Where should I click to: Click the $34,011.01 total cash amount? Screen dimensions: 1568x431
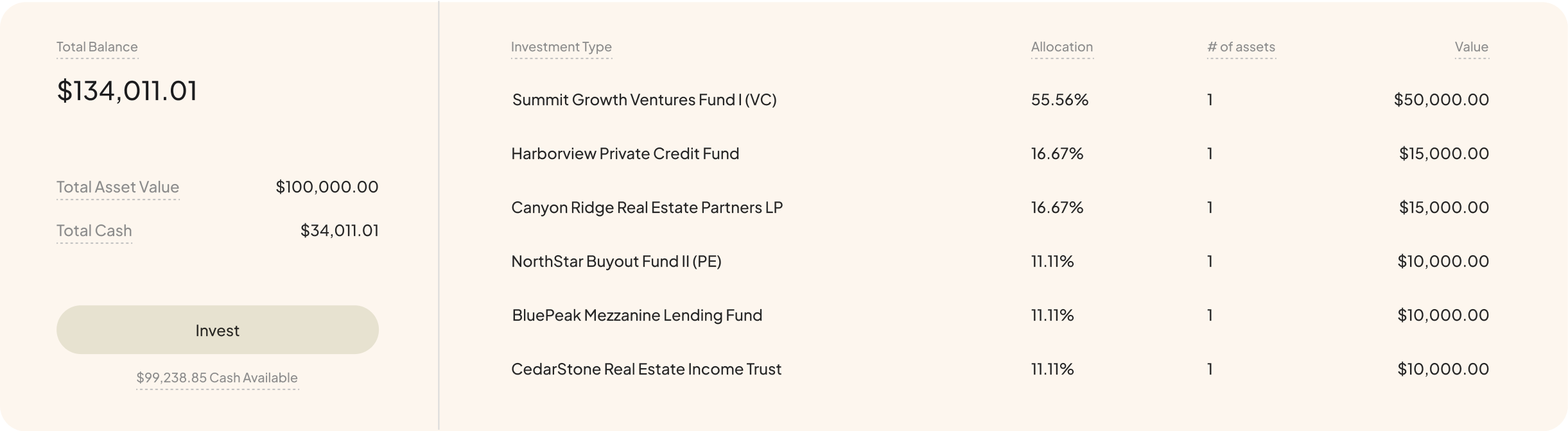click(339, 230)
